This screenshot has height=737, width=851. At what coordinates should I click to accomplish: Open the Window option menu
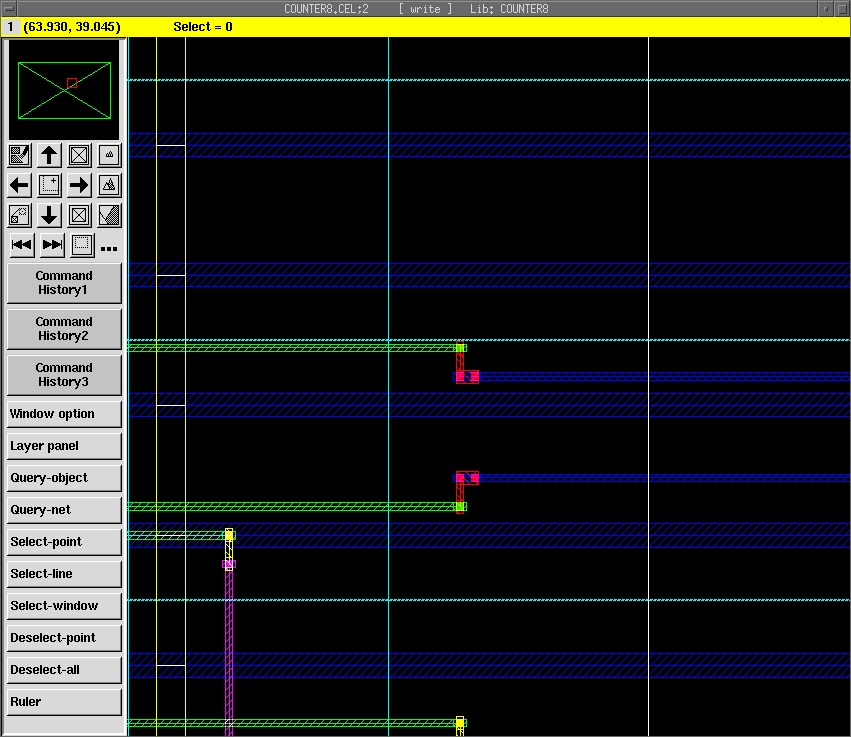tap(64, 414)
